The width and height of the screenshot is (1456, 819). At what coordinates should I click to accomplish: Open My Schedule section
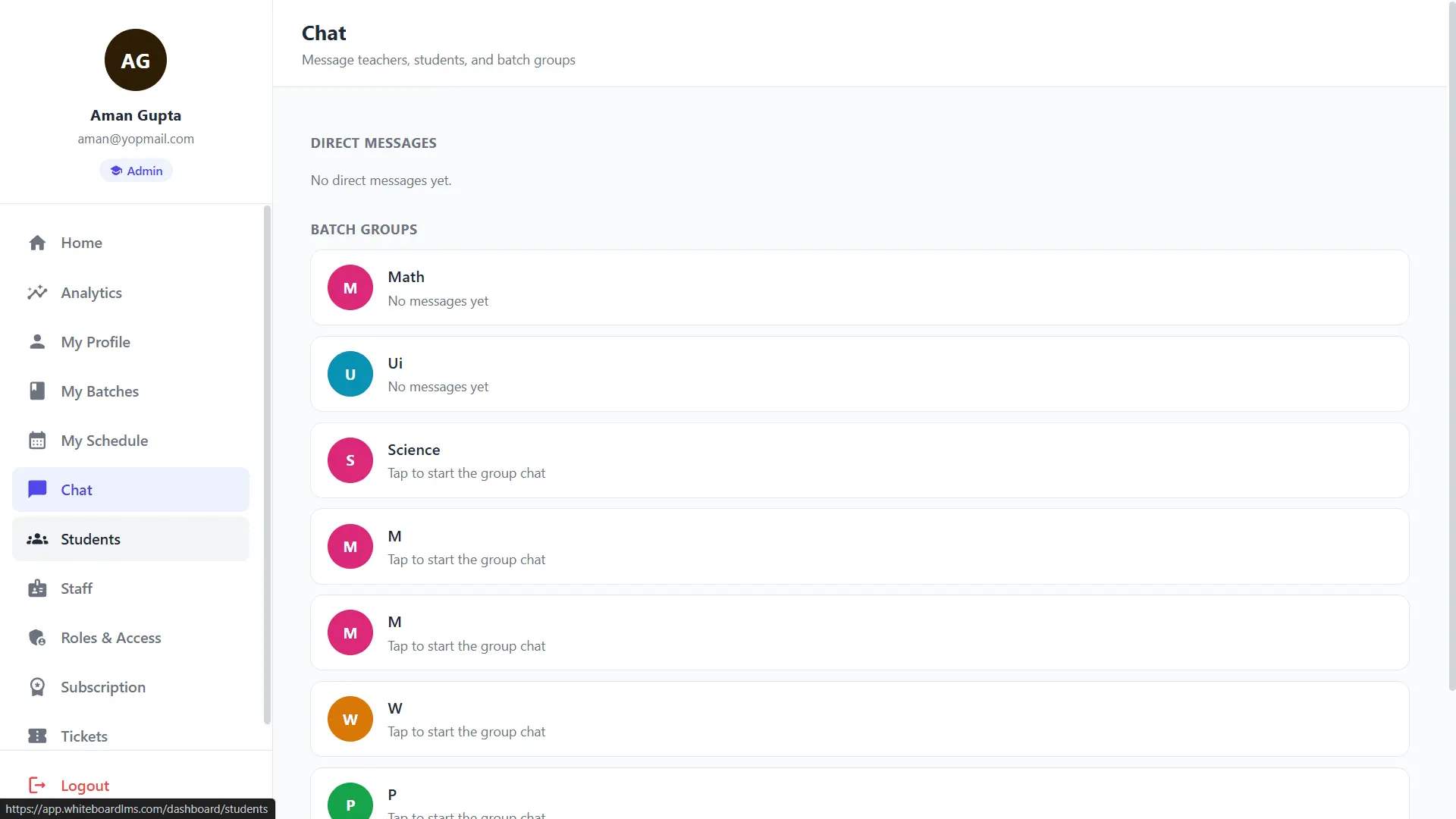(x=130, y=441)
